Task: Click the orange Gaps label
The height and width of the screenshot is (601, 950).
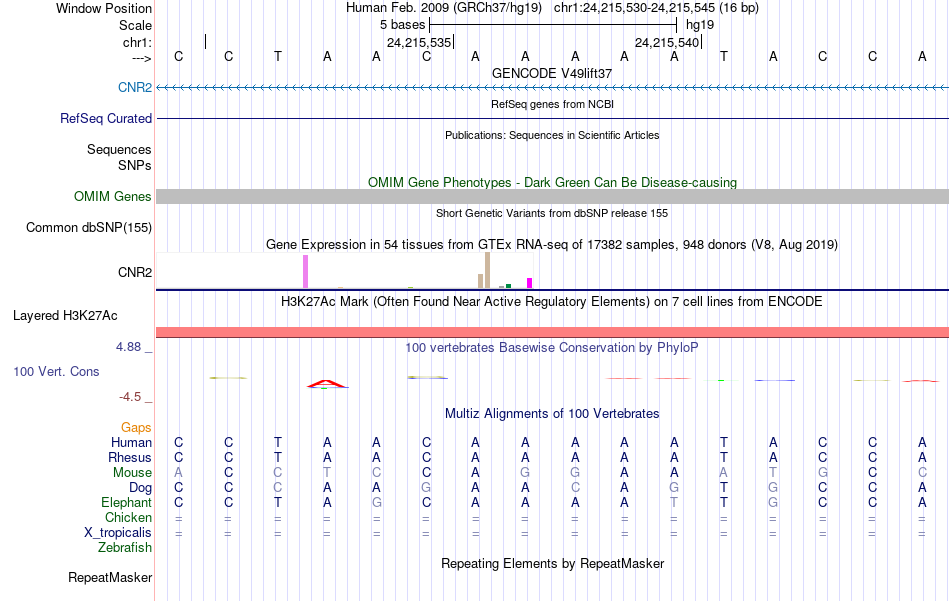Action: click(136, 428)
